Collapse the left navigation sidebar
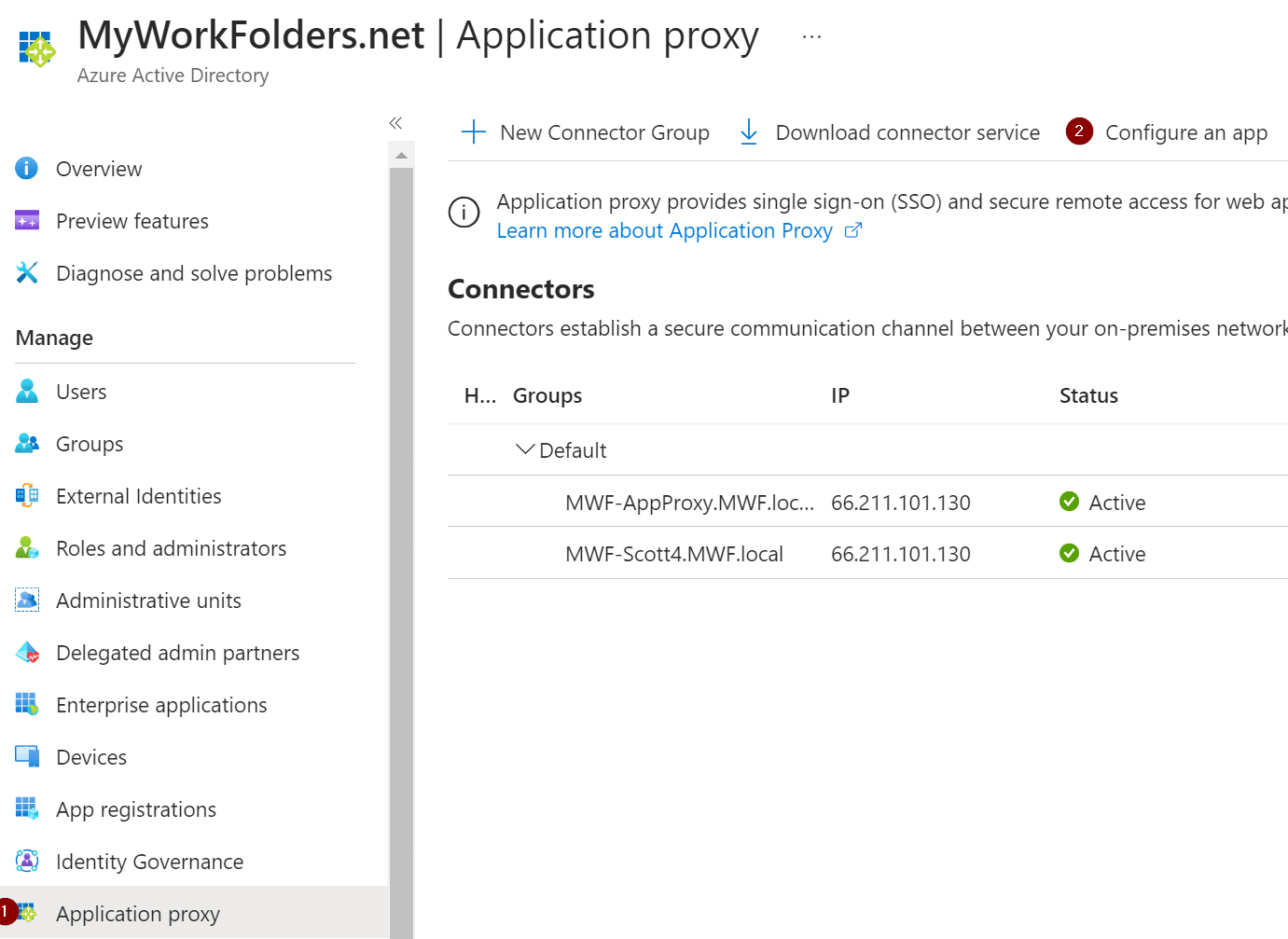Viewport: 1288px width, 939px height. [x=395, y=123]
